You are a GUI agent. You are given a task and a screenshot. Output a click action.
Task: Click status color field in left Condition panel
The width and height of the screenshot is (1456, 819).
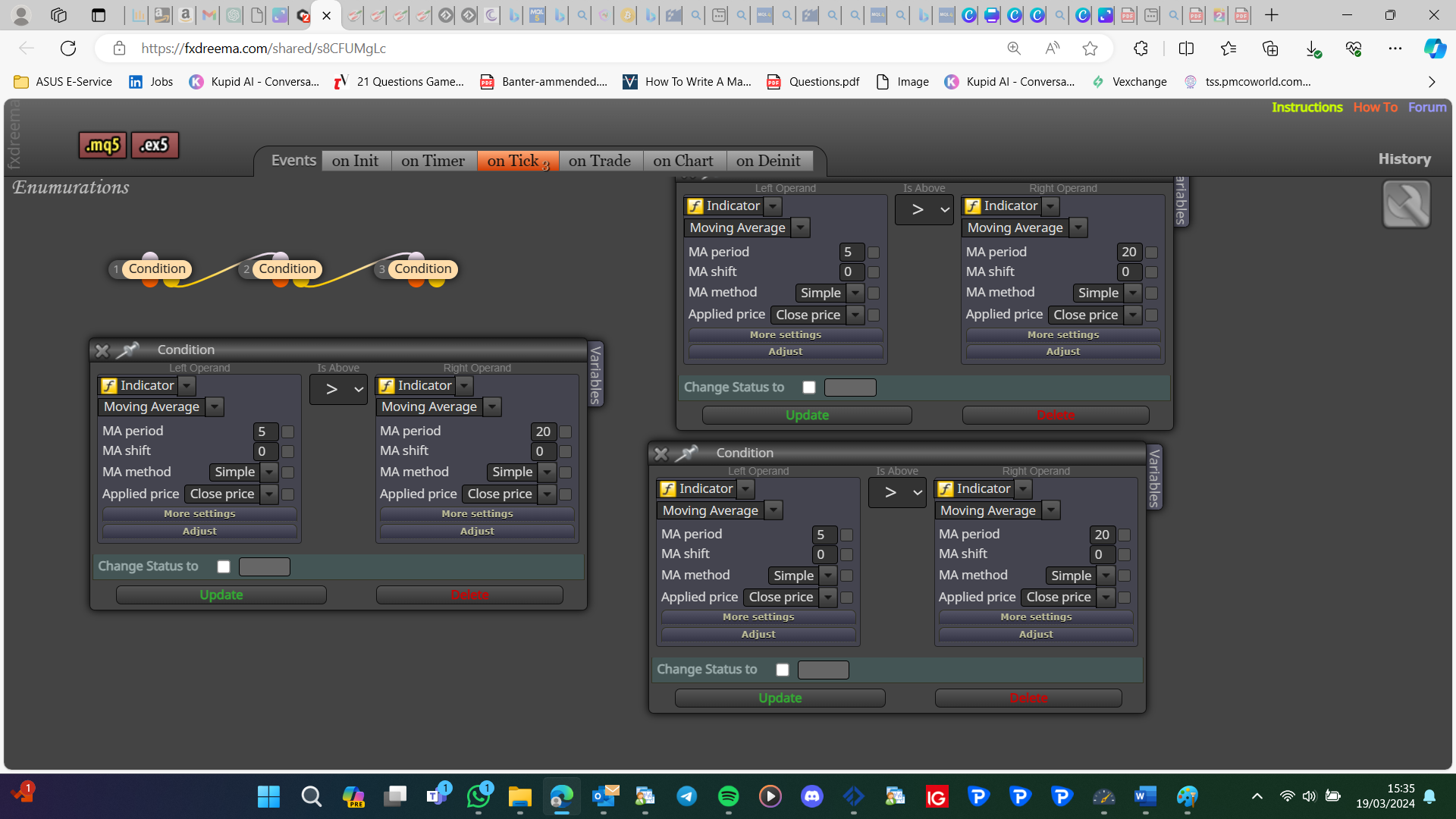tap(265, 566)
